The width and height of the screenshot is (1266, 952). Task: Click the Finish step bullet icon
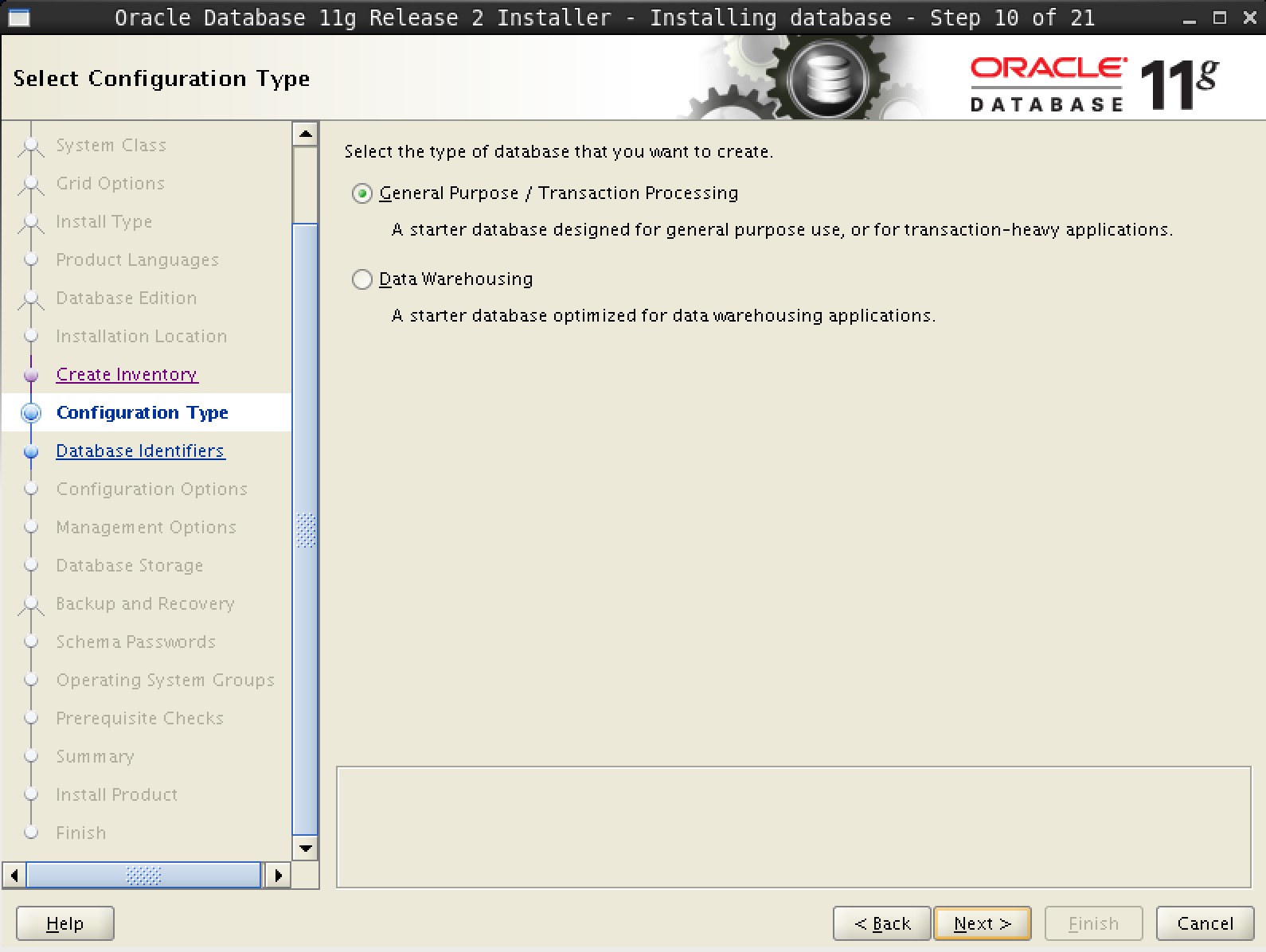click(x=31, y=833)
